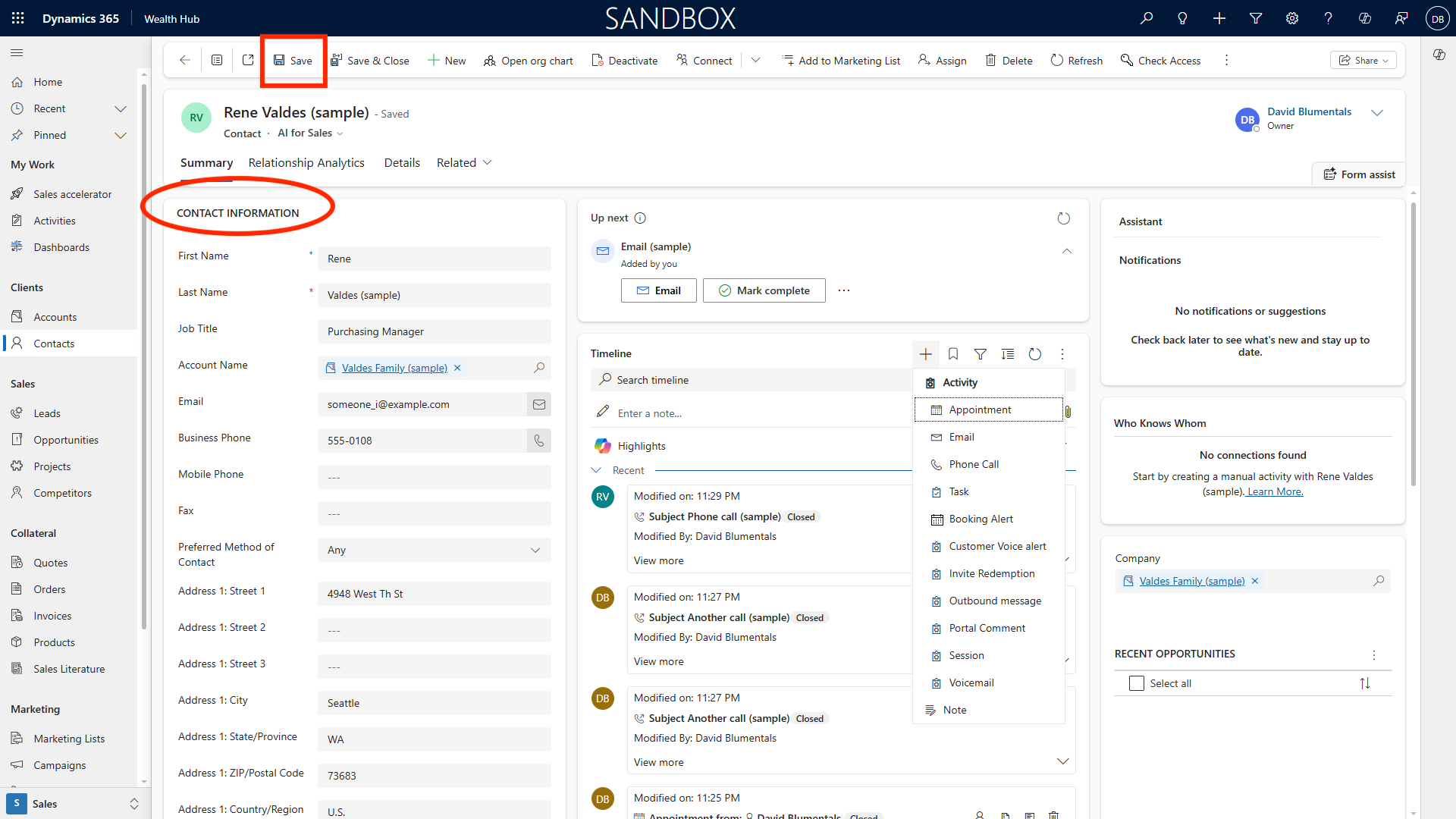
Task: Click the Up next refresh icon
Action: pos(1064,218)
